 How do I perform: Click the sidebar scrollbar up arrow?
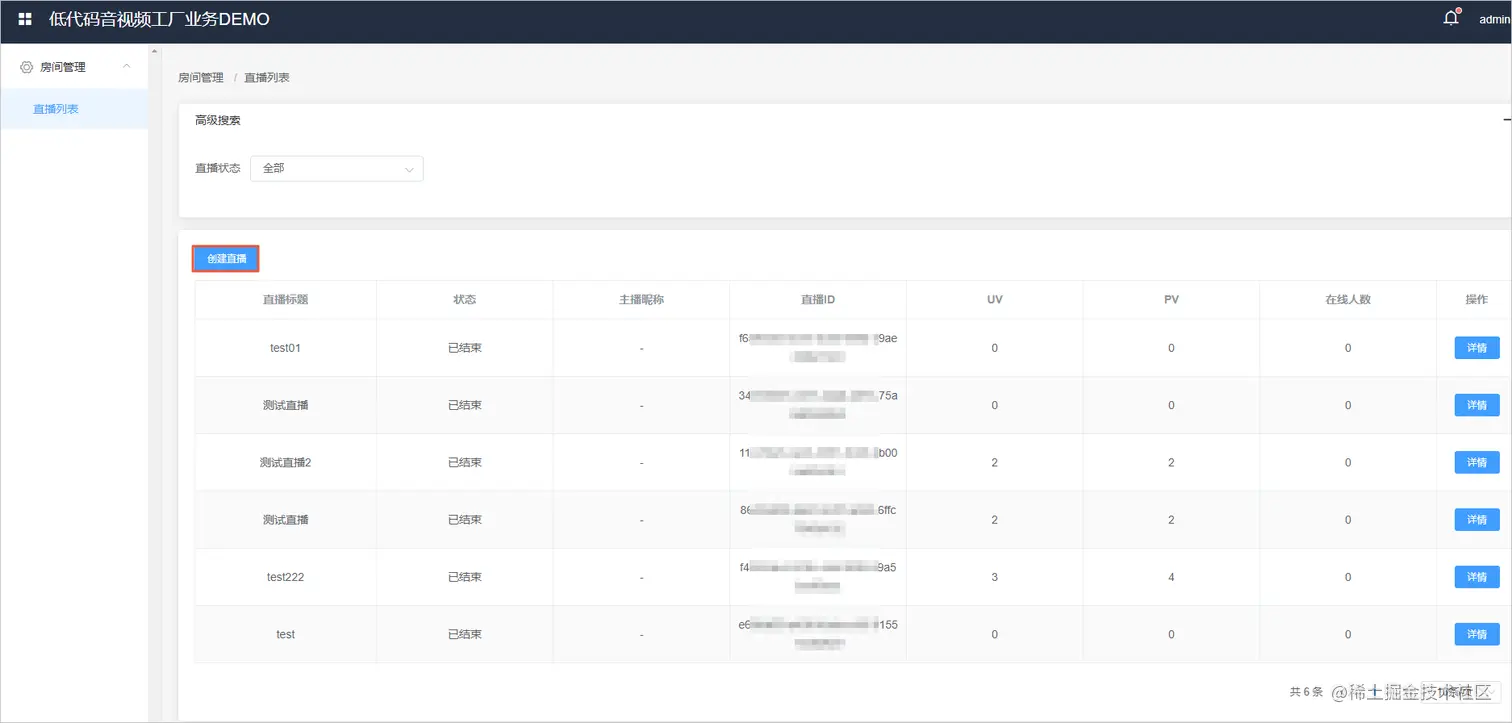154,50
